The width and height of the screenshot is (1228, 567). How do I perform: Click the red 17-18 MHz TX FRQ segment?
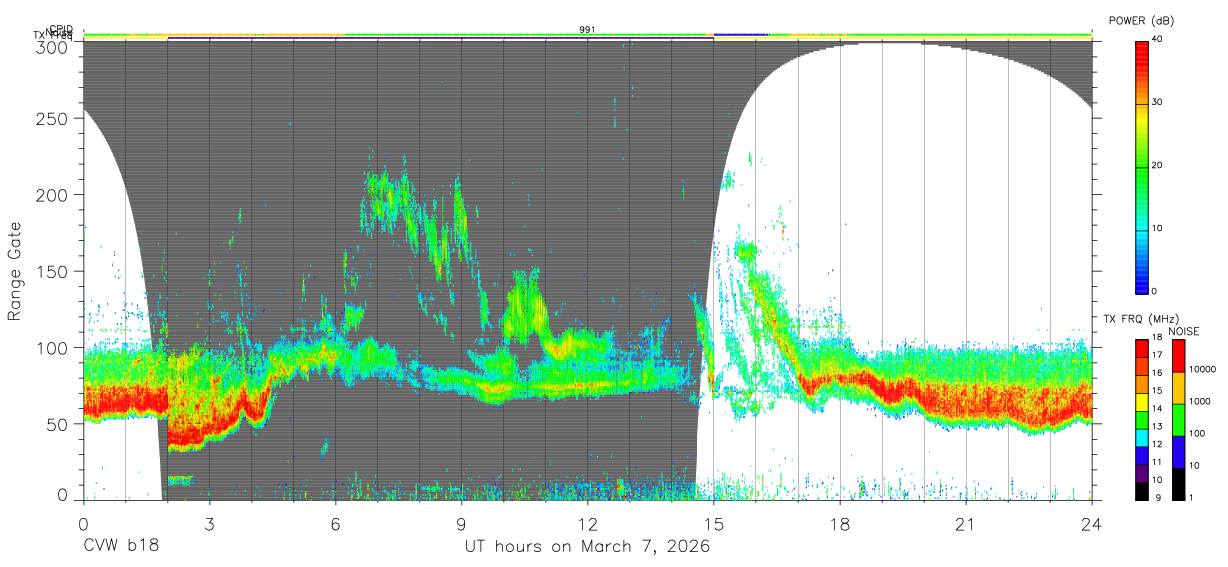coord(1143,346)
